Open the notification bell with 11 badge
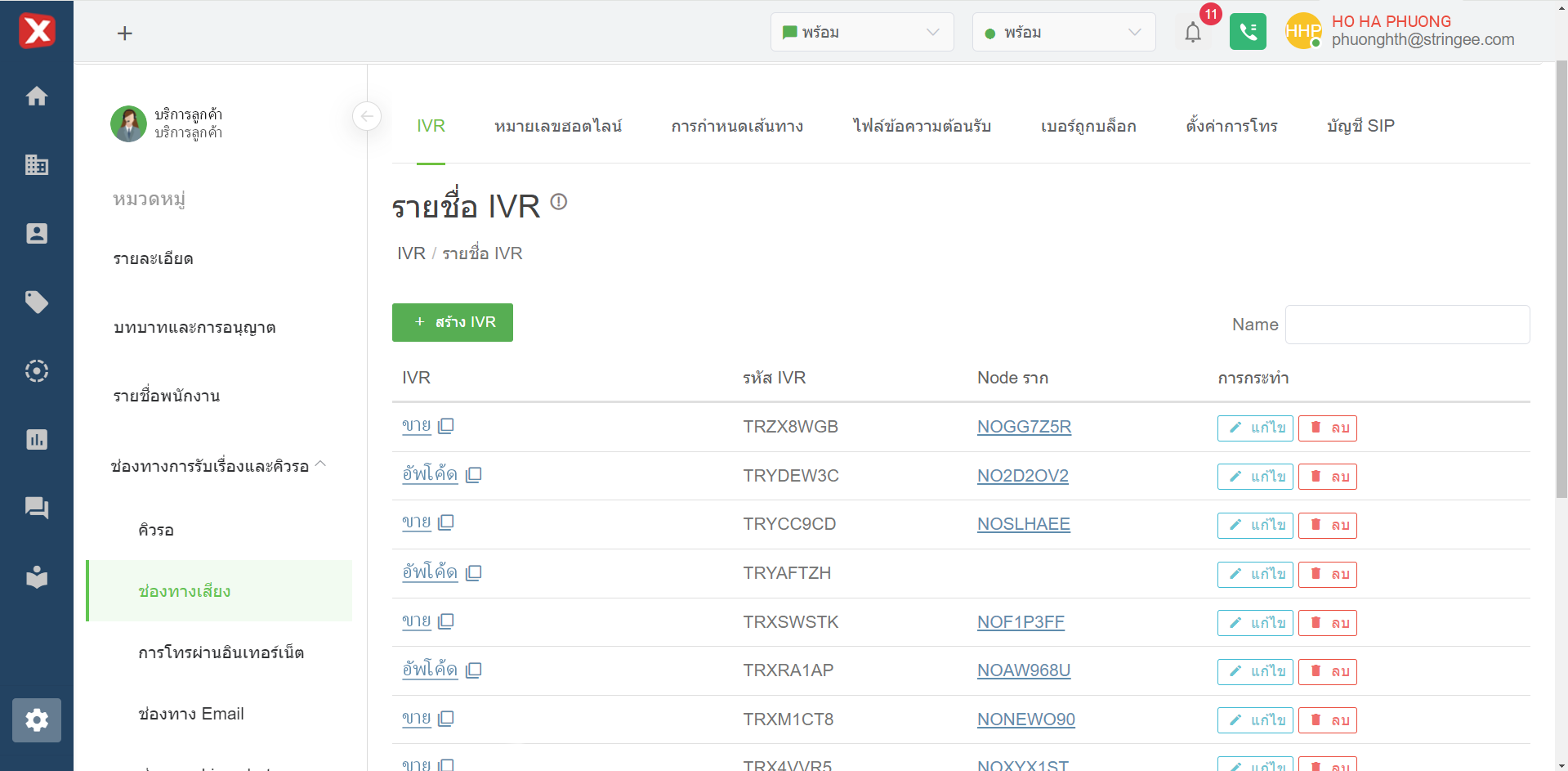Screen dimensions: 1568x771 pos(1193,33)
